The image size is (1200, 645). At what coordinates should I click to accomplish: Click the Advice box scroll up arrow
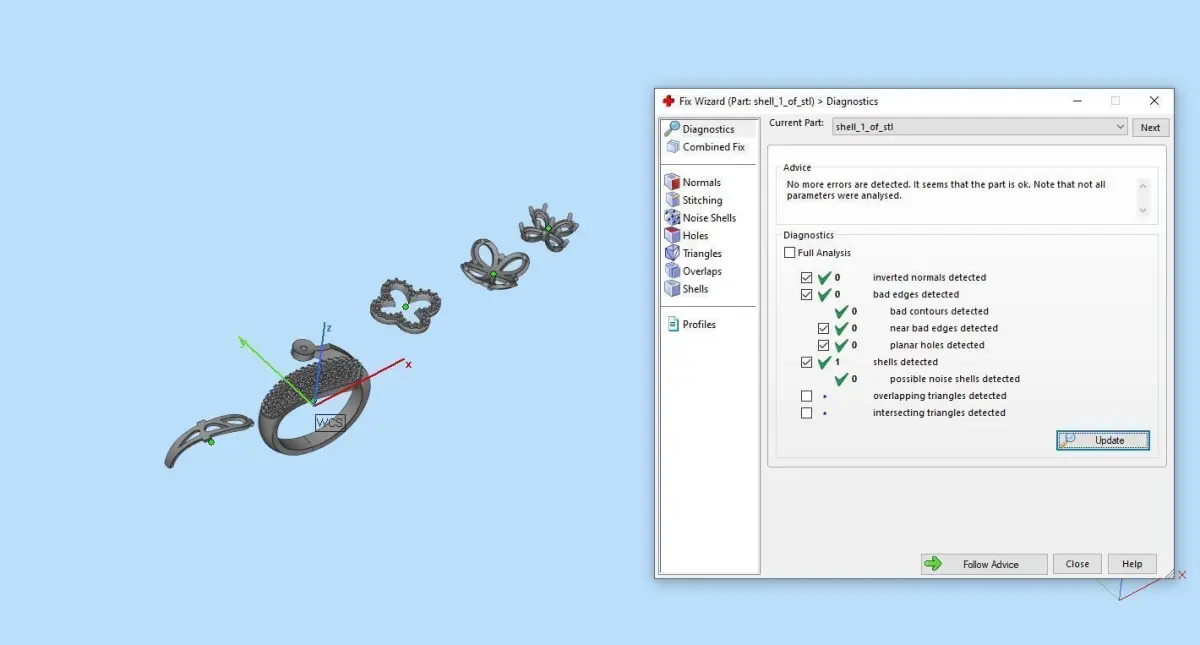(x=1144, y=184)
